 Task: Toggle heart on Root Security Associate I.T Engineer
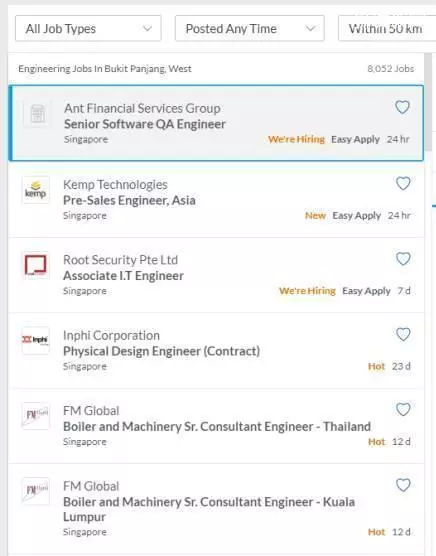point(403,259)
